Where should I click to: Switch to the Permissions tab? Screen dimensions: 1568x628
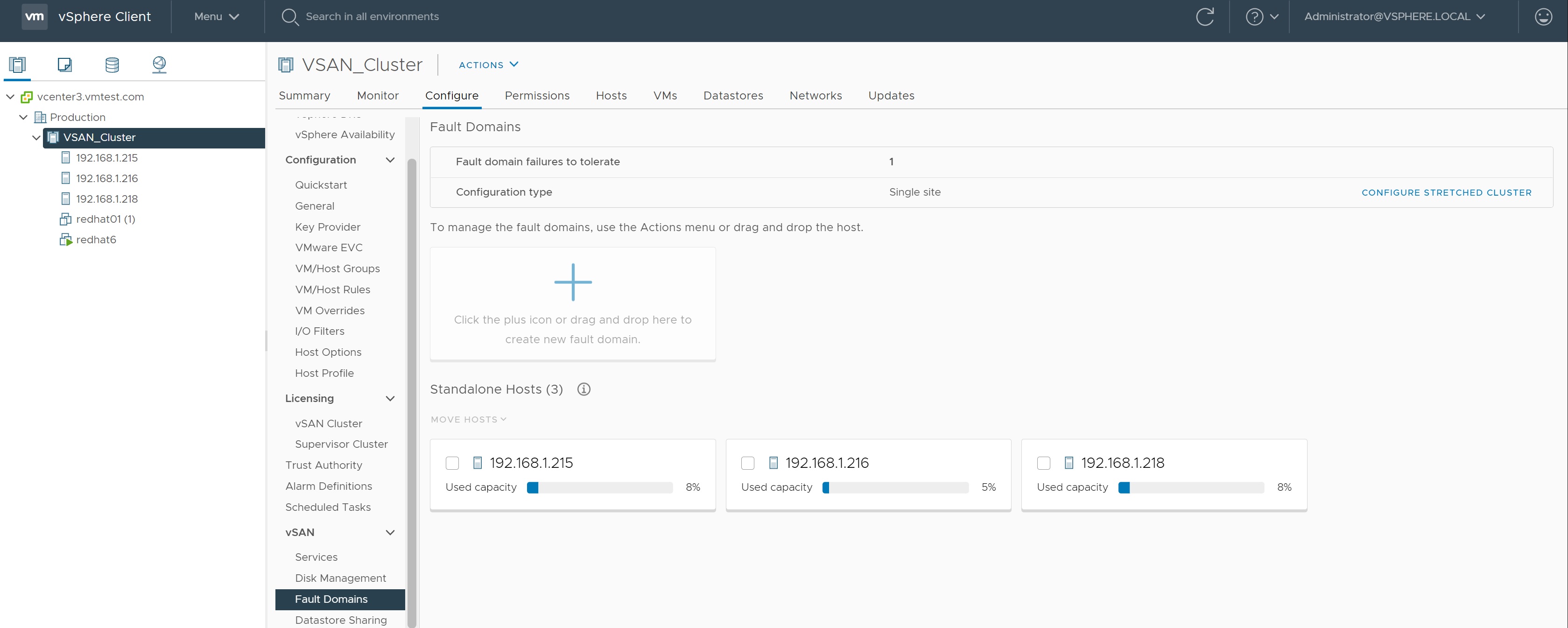(537, 96)
